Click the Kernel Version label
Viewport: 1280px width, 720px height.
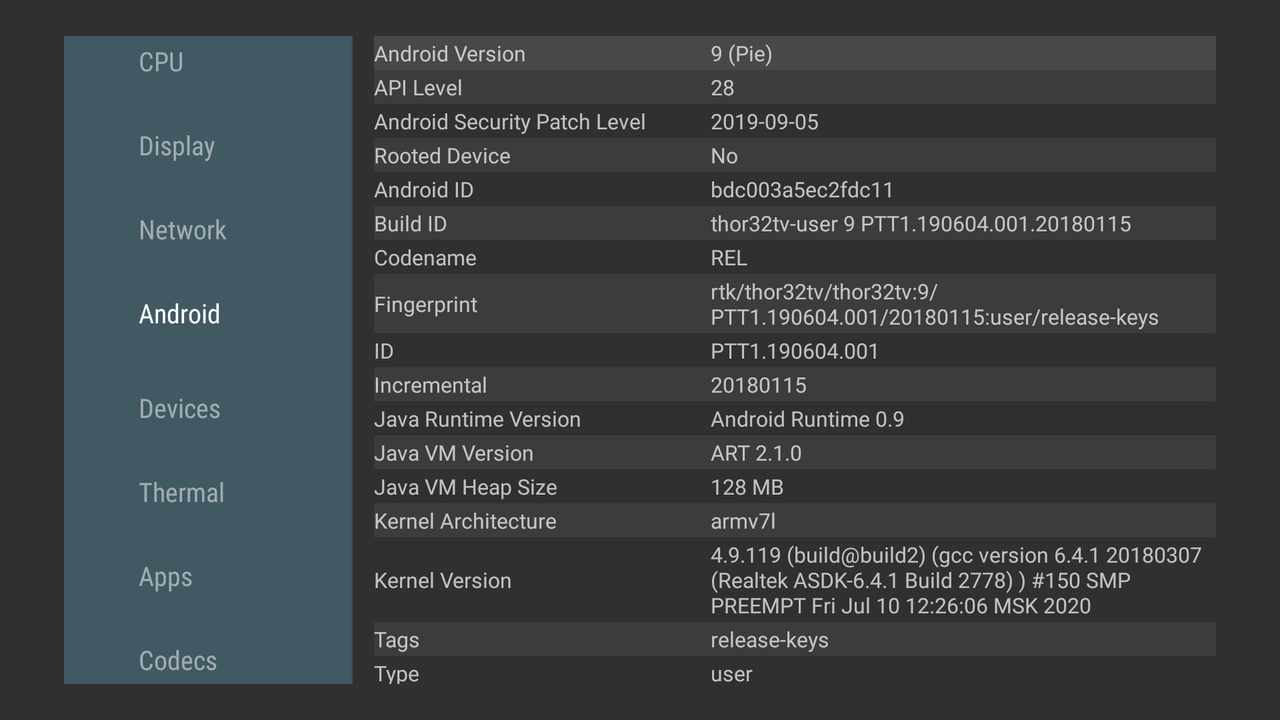tap(442, 580)
